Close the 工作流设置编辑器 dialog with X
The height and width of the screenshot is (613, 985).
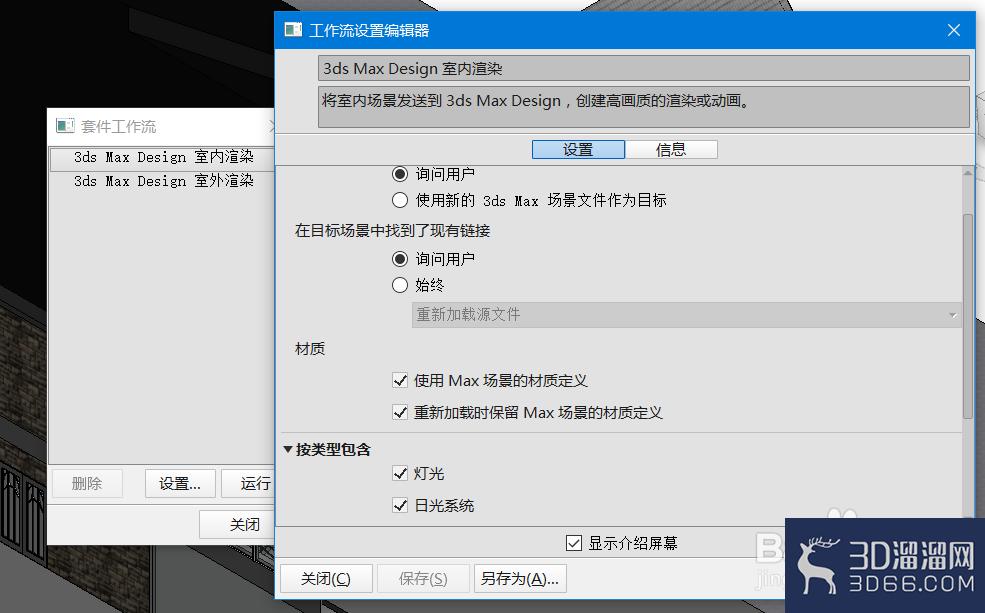pos(954,30)
